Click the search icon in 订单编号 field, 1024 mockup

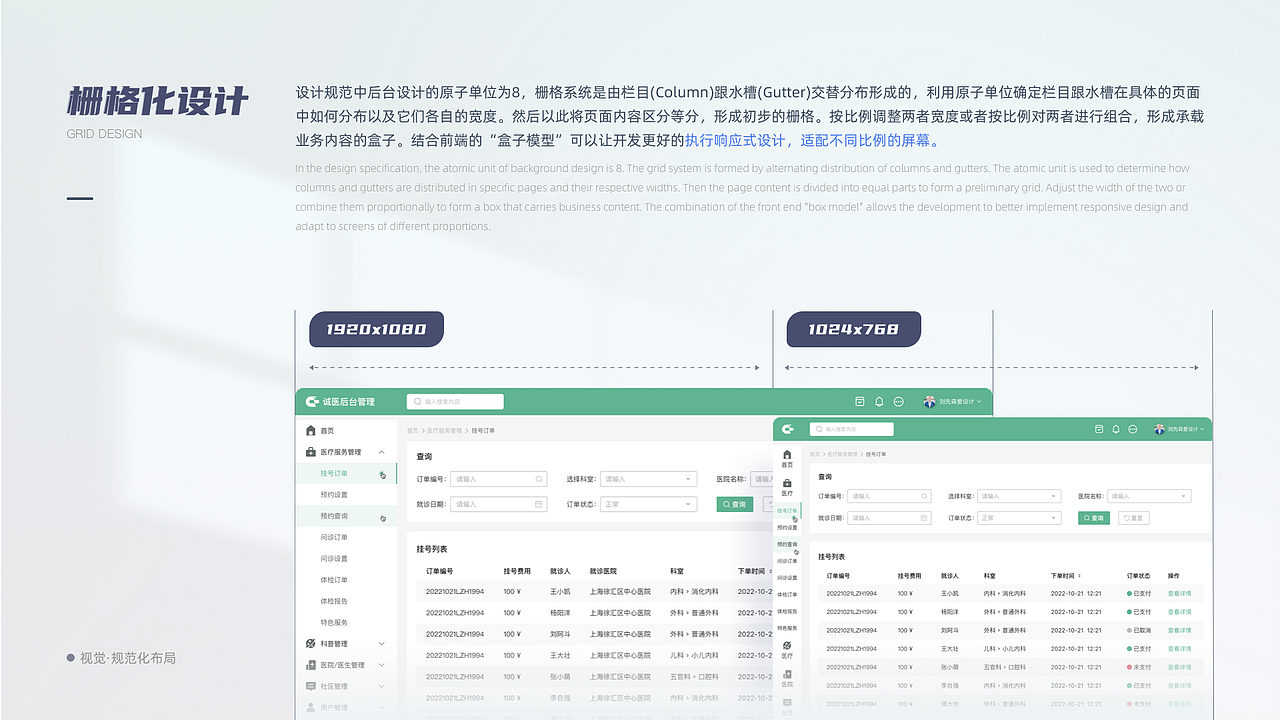[x=924, y=496]
